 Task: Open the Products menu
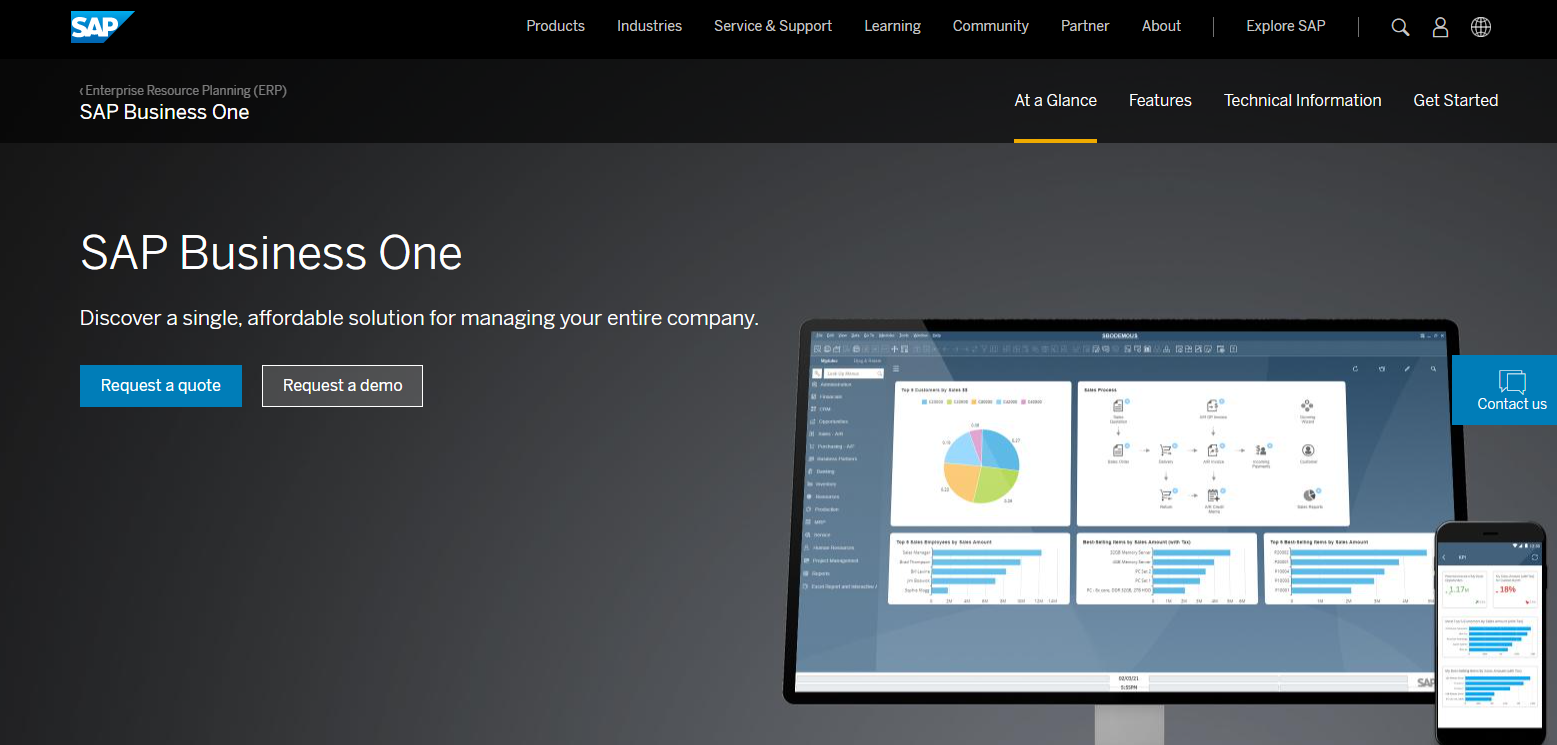(555, 26)
